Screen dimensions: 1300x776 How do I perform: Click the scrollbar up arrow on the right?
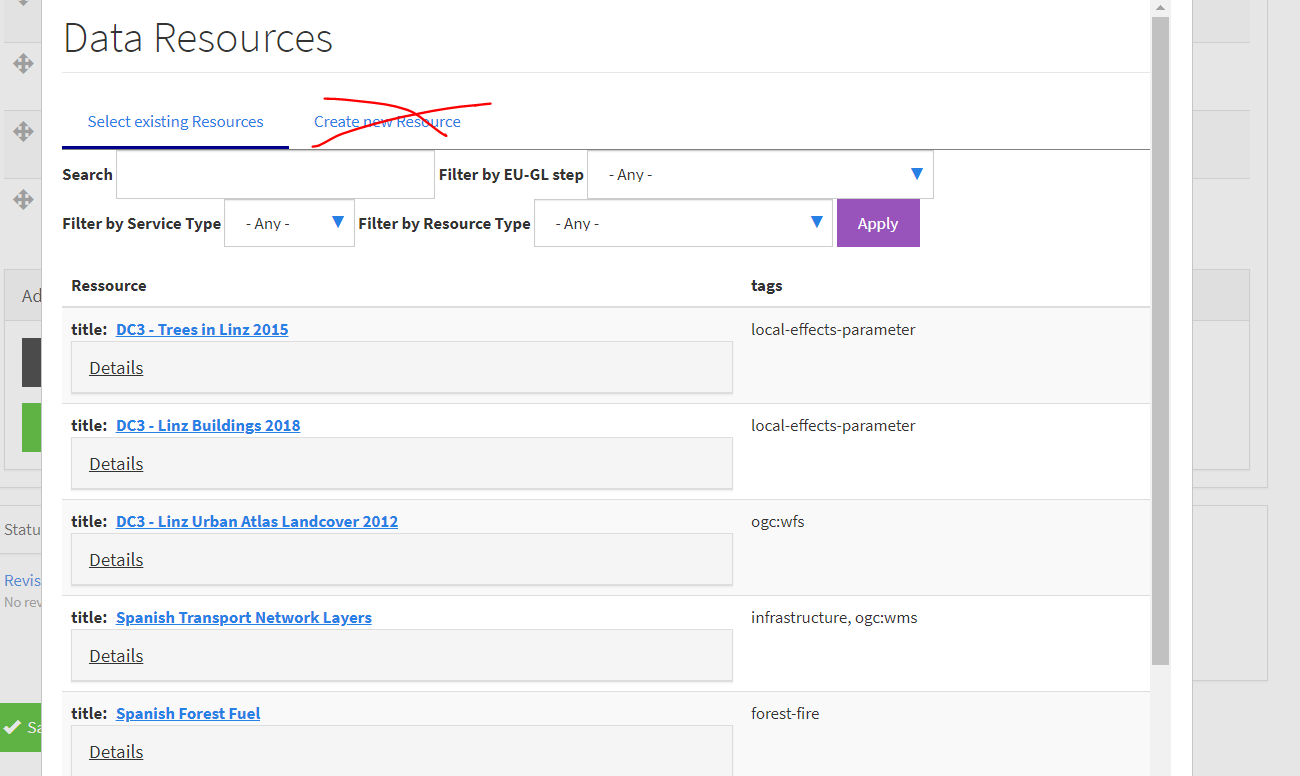(x=1160, y=7)
